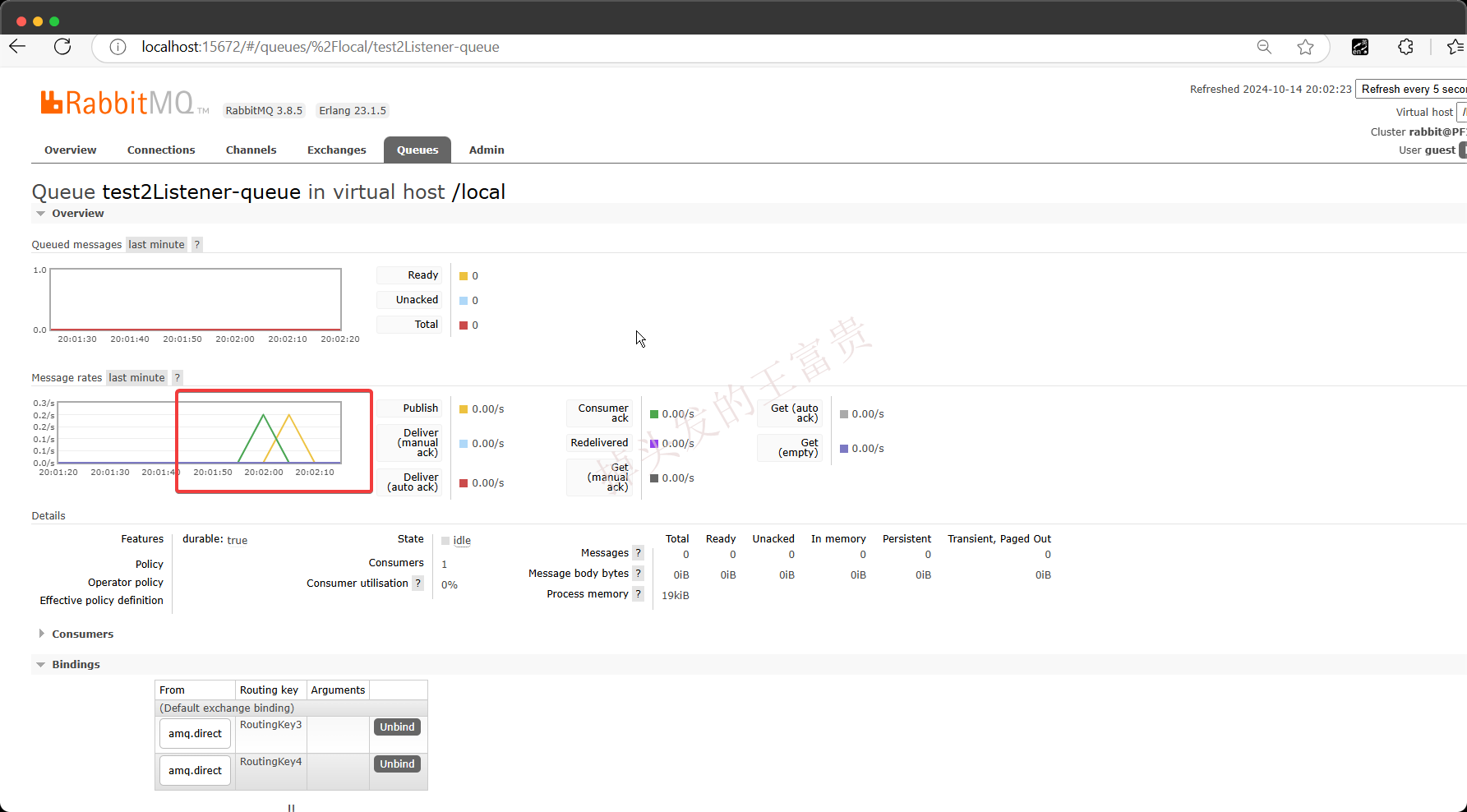Unbind the RoutingKey4 binding
The width and height of the screenshot is (1467, 812).
click(397, 764)
